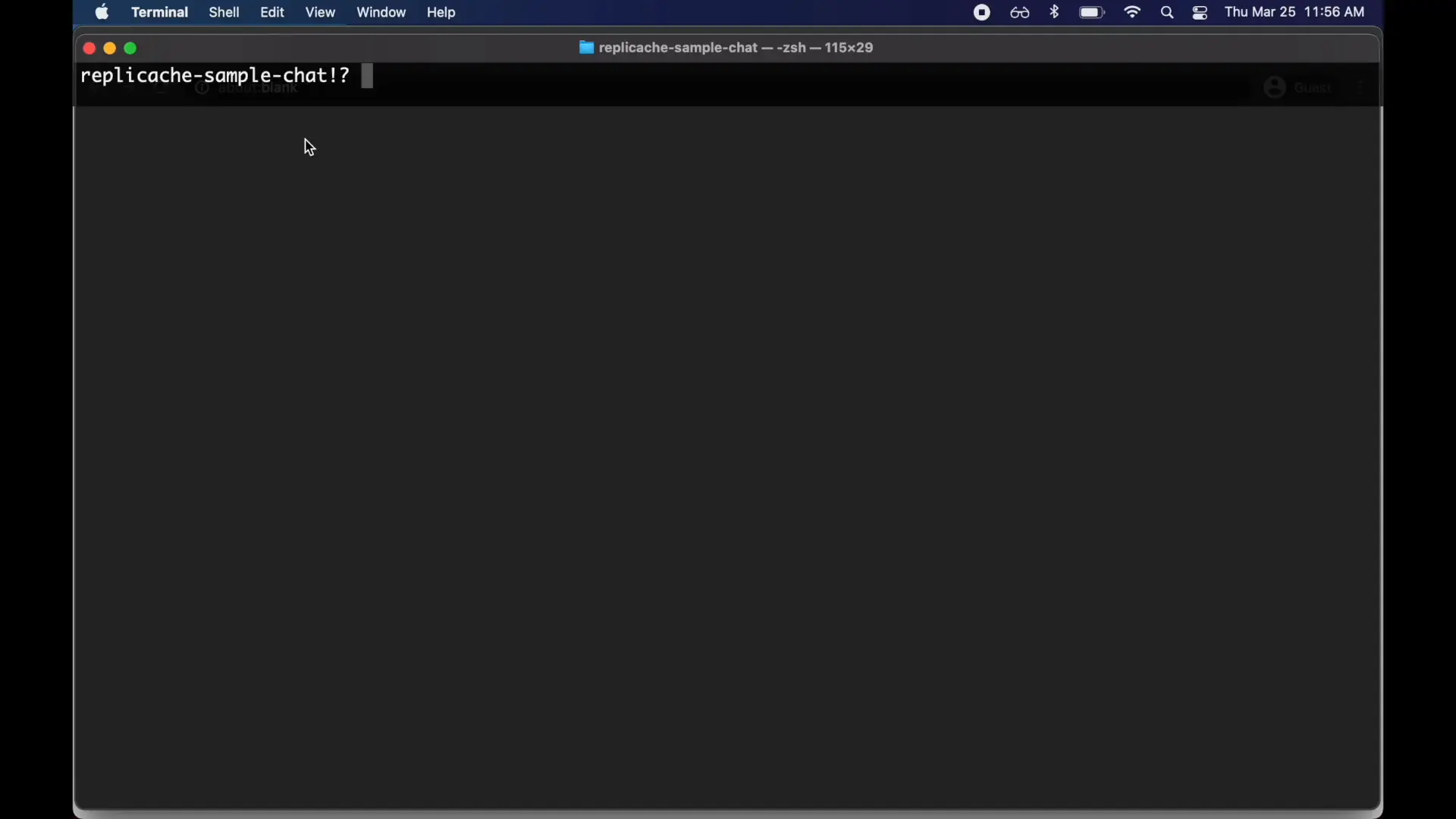The height and width of the screenshot is (819, 1456).
Task: Open the Wi-Fi status menu
Action: point(1133,12)
